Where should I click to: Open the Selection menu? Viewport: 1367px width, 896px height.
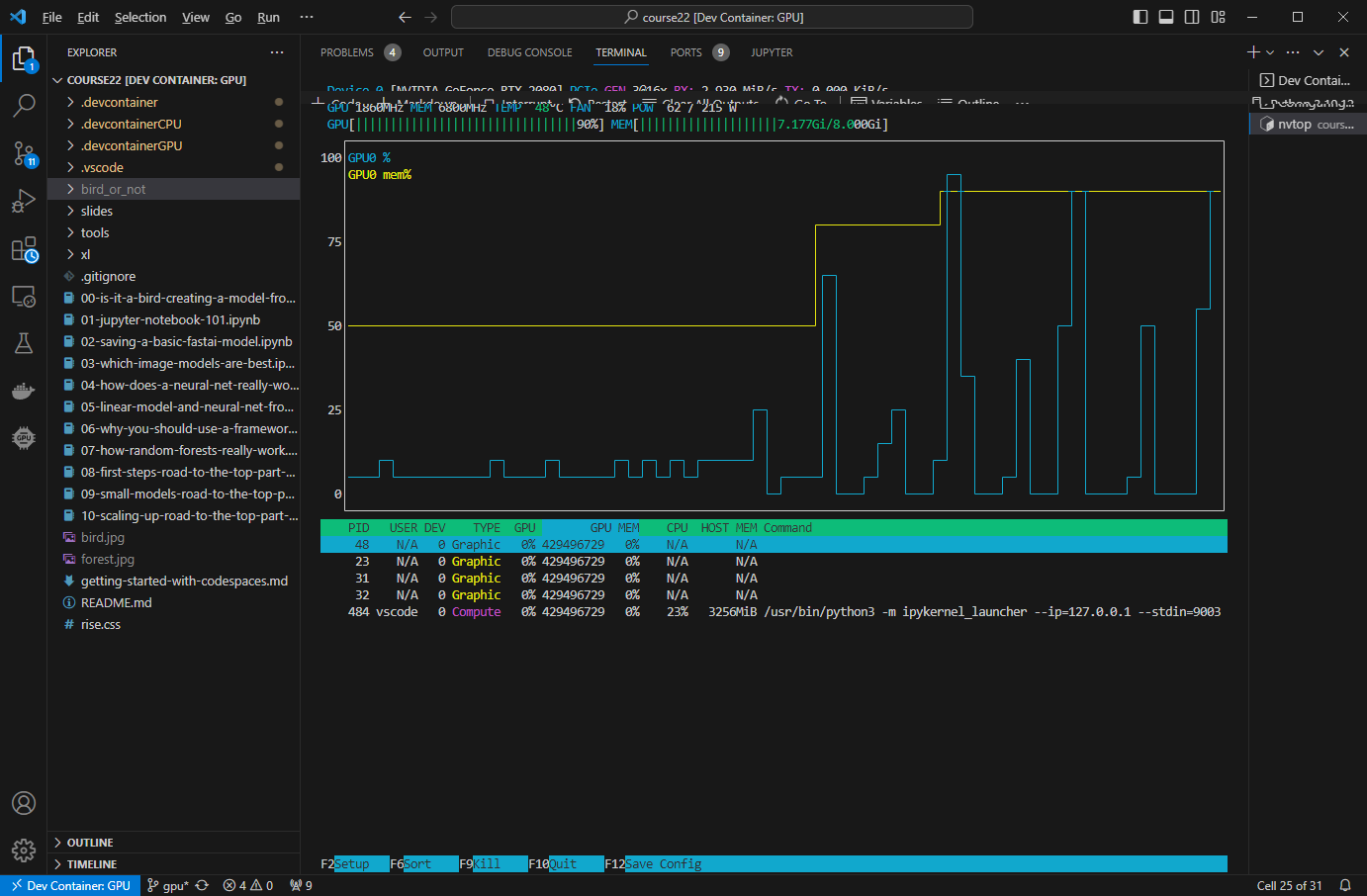point(140,17)
